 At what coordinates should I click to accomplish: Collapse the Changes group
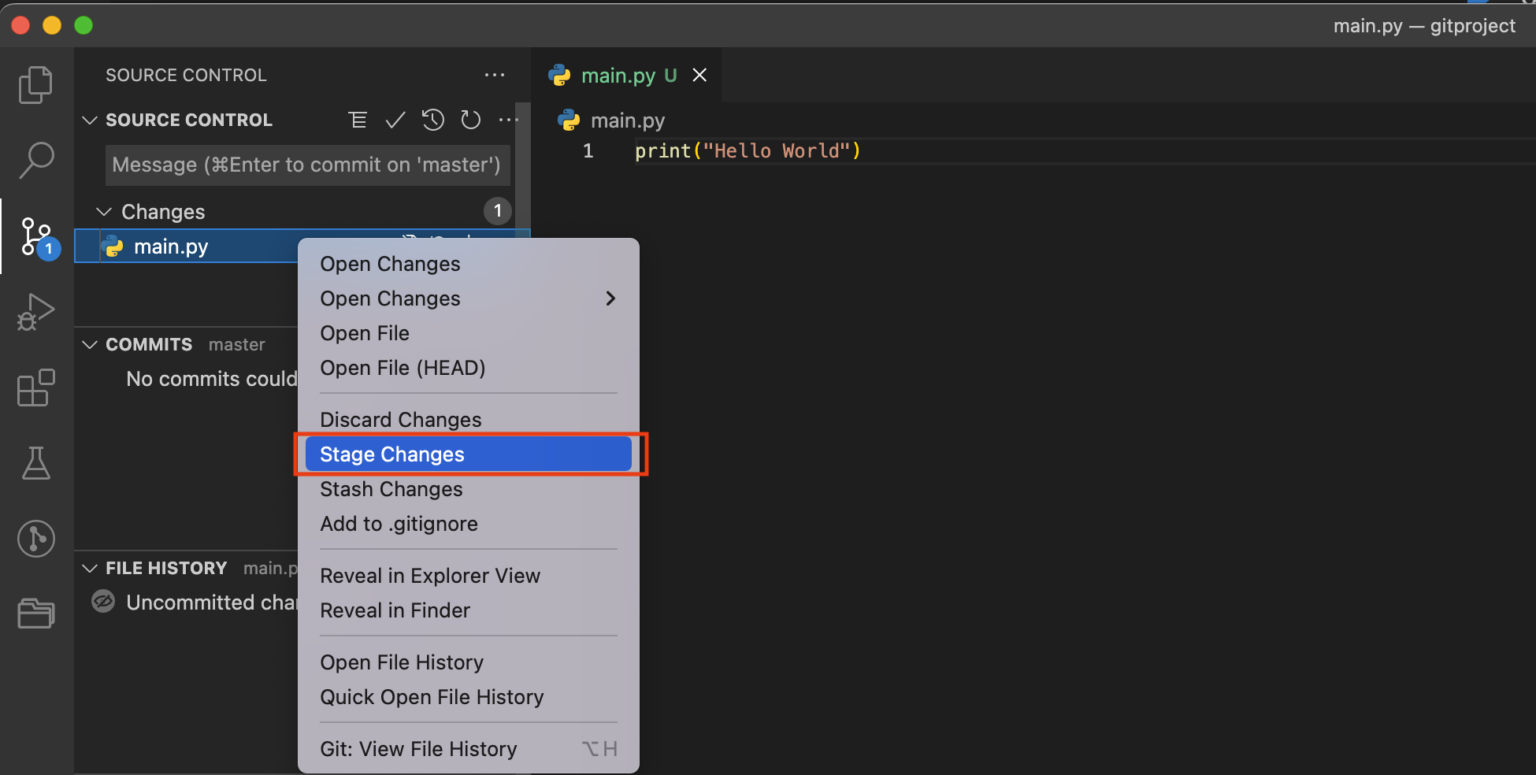pos(103,212)
